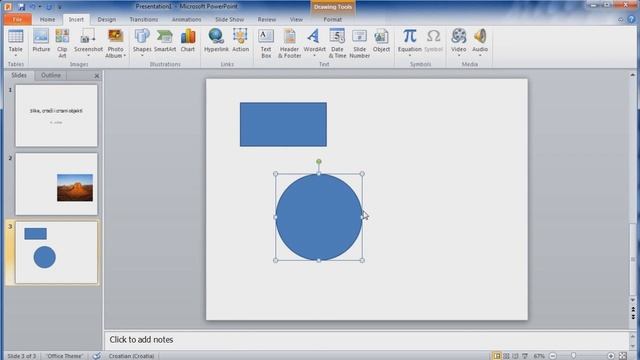Switch to Normal view button
640x360 pixels.
(x=496, y=356)
